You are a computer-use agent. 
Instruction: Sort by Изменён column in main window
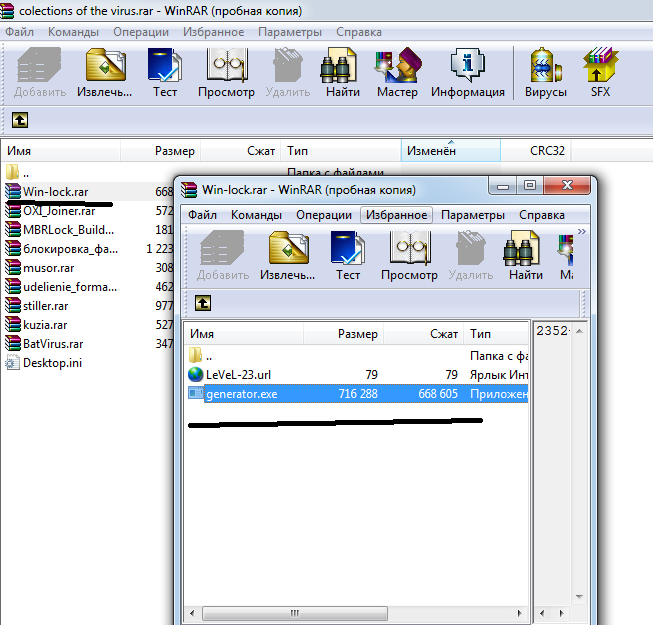[451, 151]
